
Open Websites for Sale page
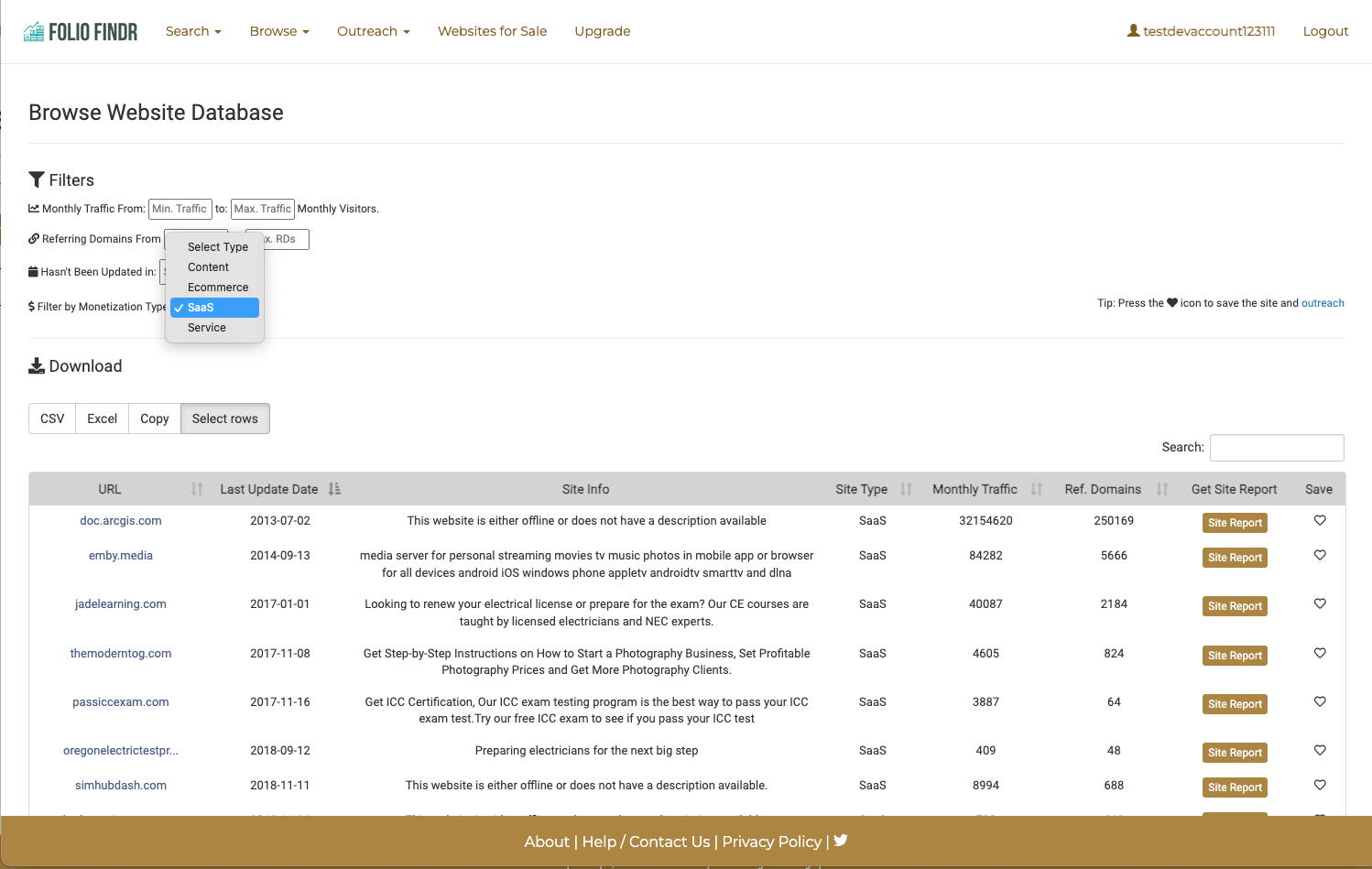point(492,31)
